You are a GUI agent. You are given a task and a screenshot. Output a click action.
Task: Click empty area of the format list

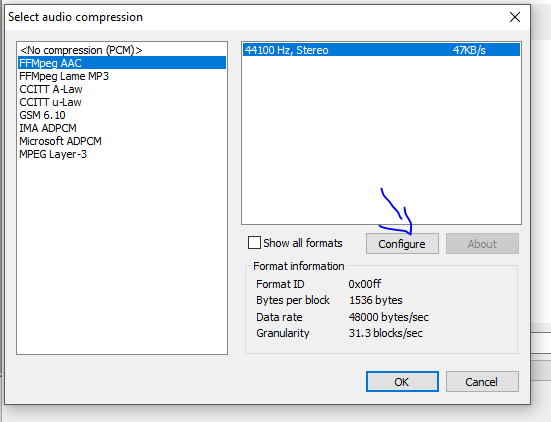pyautogui.click(x=381, y=141)
